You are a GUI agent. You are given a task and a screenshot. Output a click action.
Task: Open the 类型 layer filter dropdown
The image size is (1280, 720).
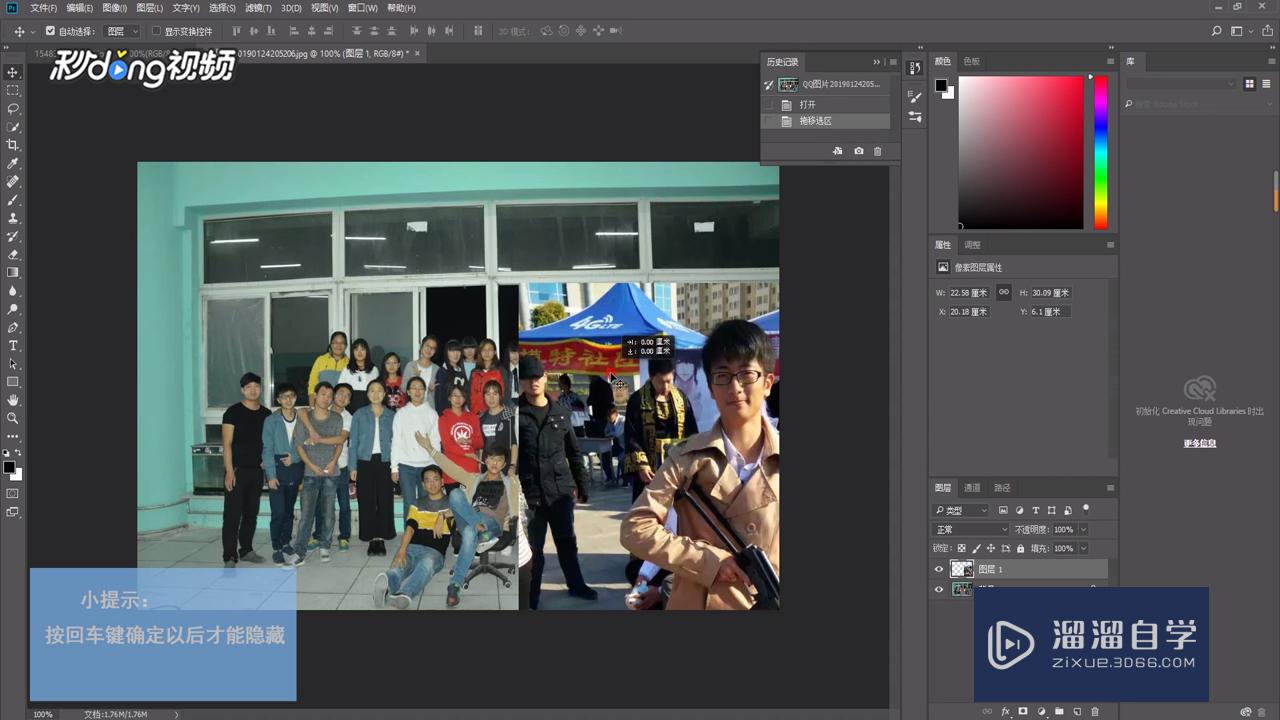(961, 510)
